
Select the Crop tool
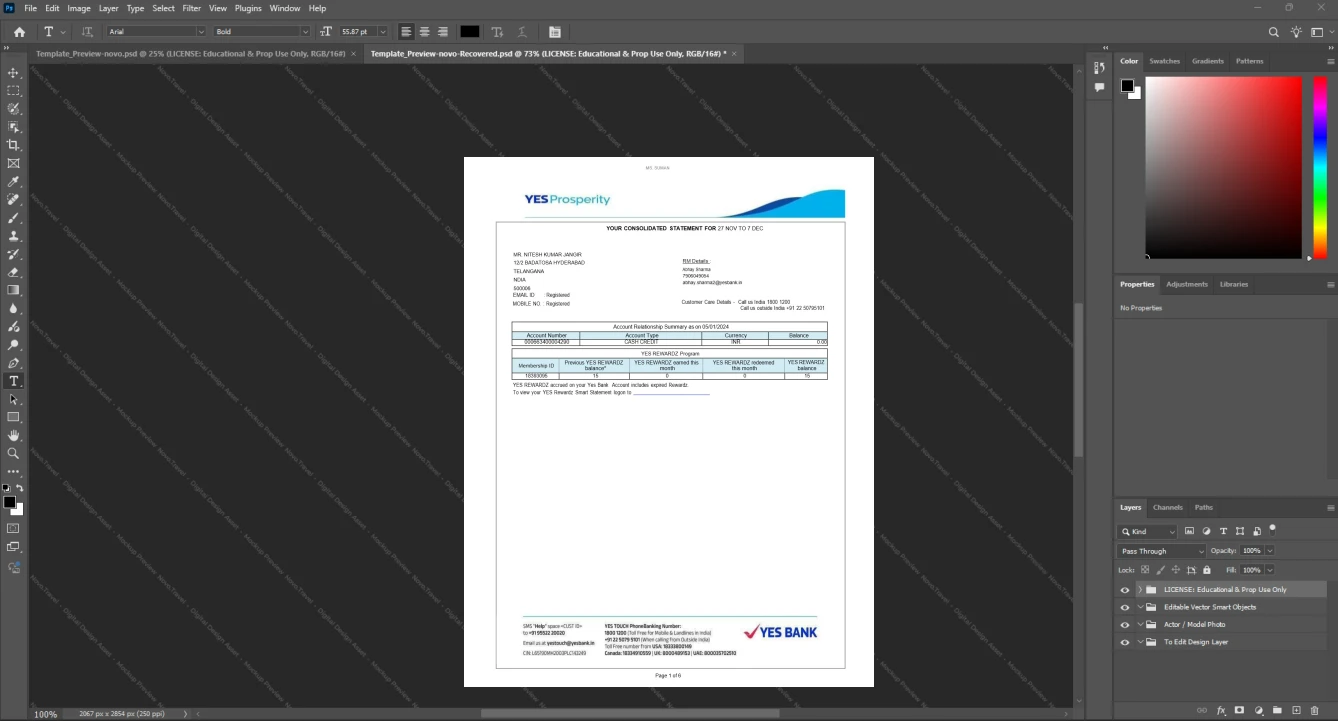coord(14,145)
